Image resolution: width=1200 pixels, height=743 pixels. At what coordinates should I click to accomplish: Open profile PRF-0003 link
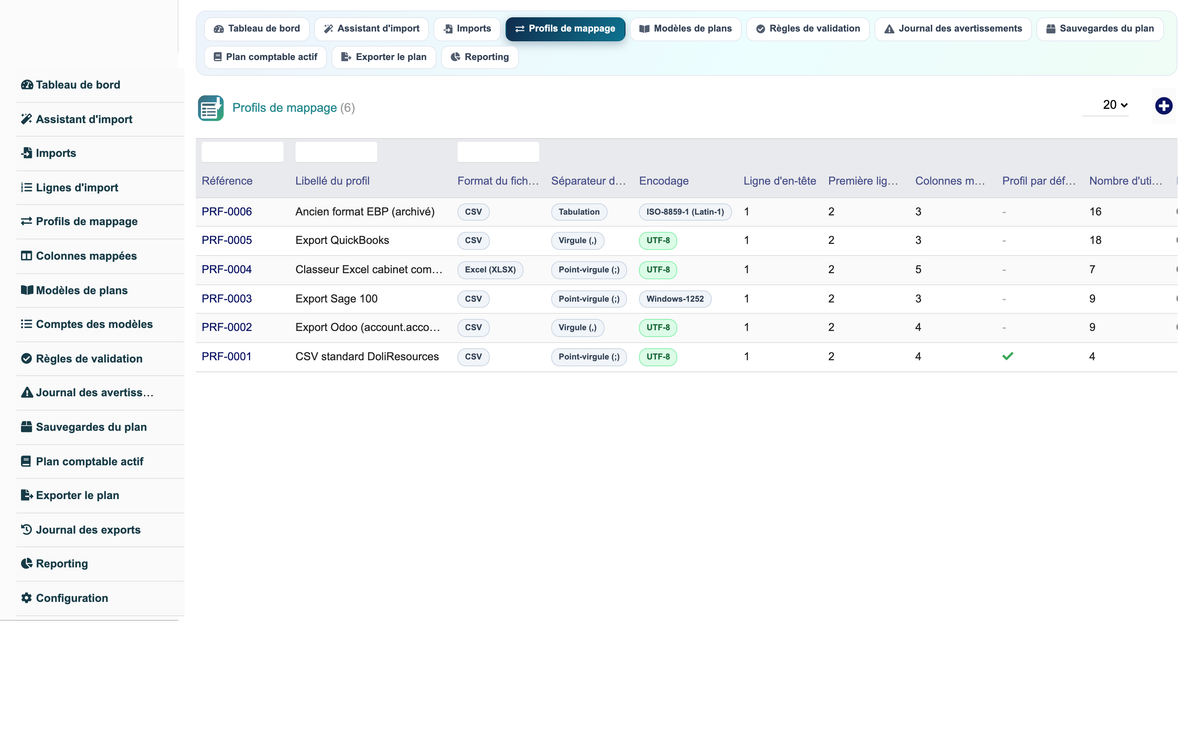pos(227,299)
